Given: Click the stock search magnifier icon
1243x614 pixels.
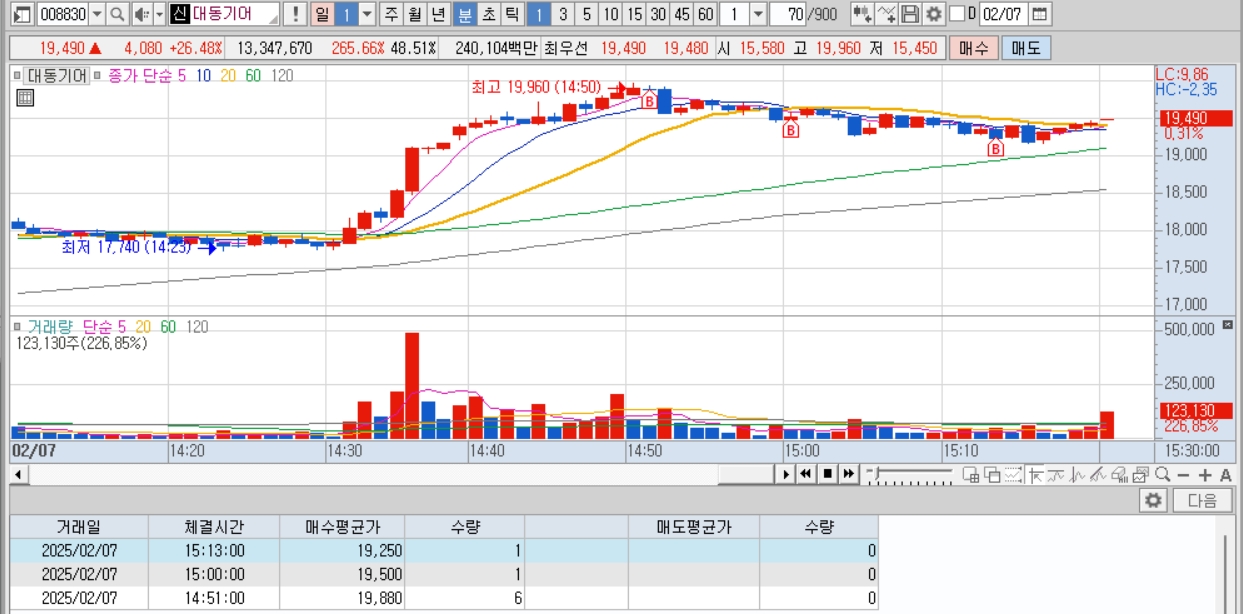Looking at the screenshot, I should point(117,14).
